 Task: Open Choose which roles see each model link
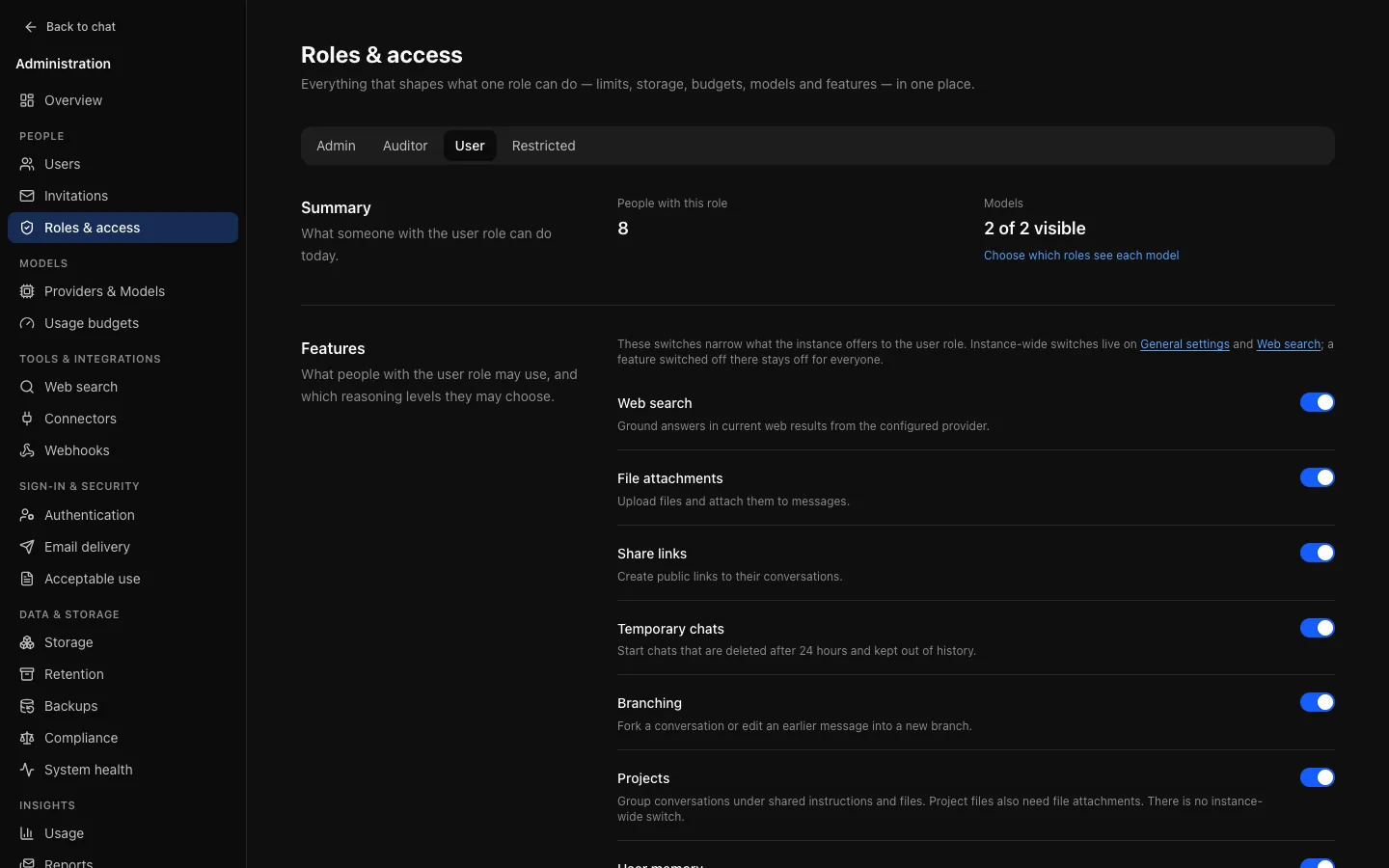(1081, 256)
